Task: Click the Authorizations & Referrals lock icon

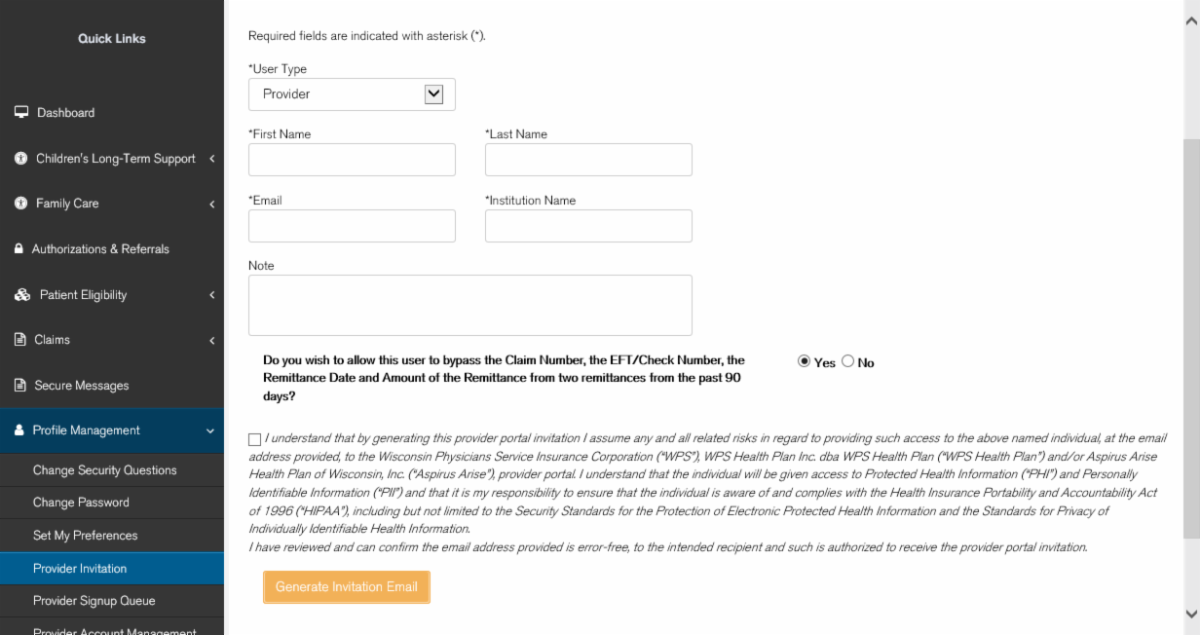Action: pos(19,249)
